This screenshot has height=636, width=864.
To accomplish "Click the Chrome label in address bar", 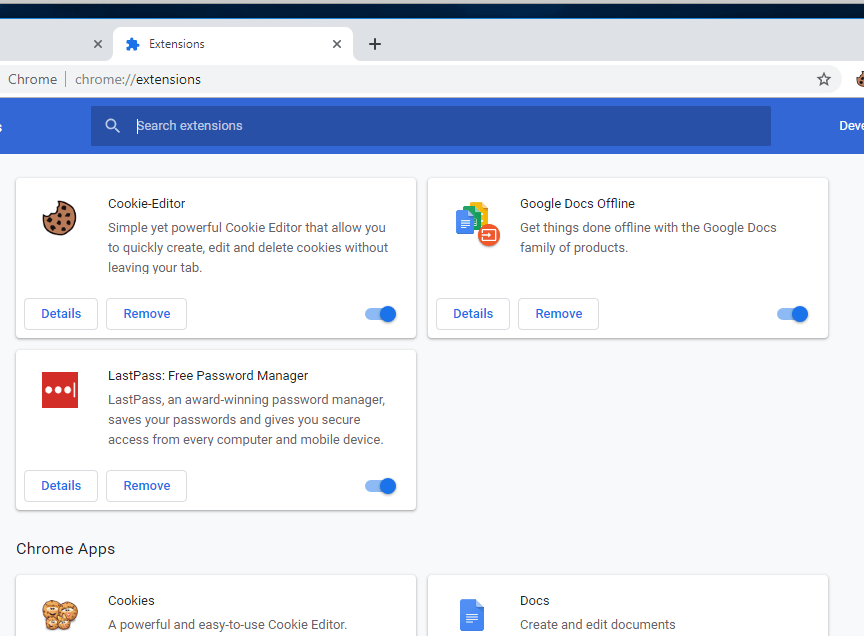I will [x=33, y=79].
